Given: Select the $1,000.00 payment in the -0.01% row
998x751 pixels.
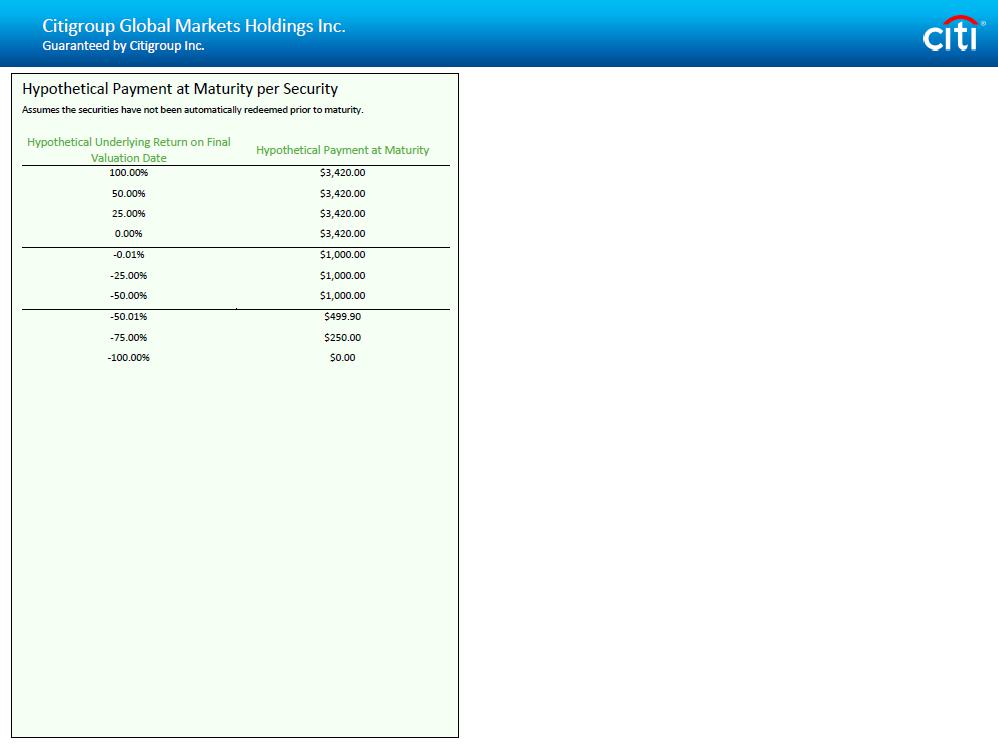Looking at the screenshot, I should point(342,255).
